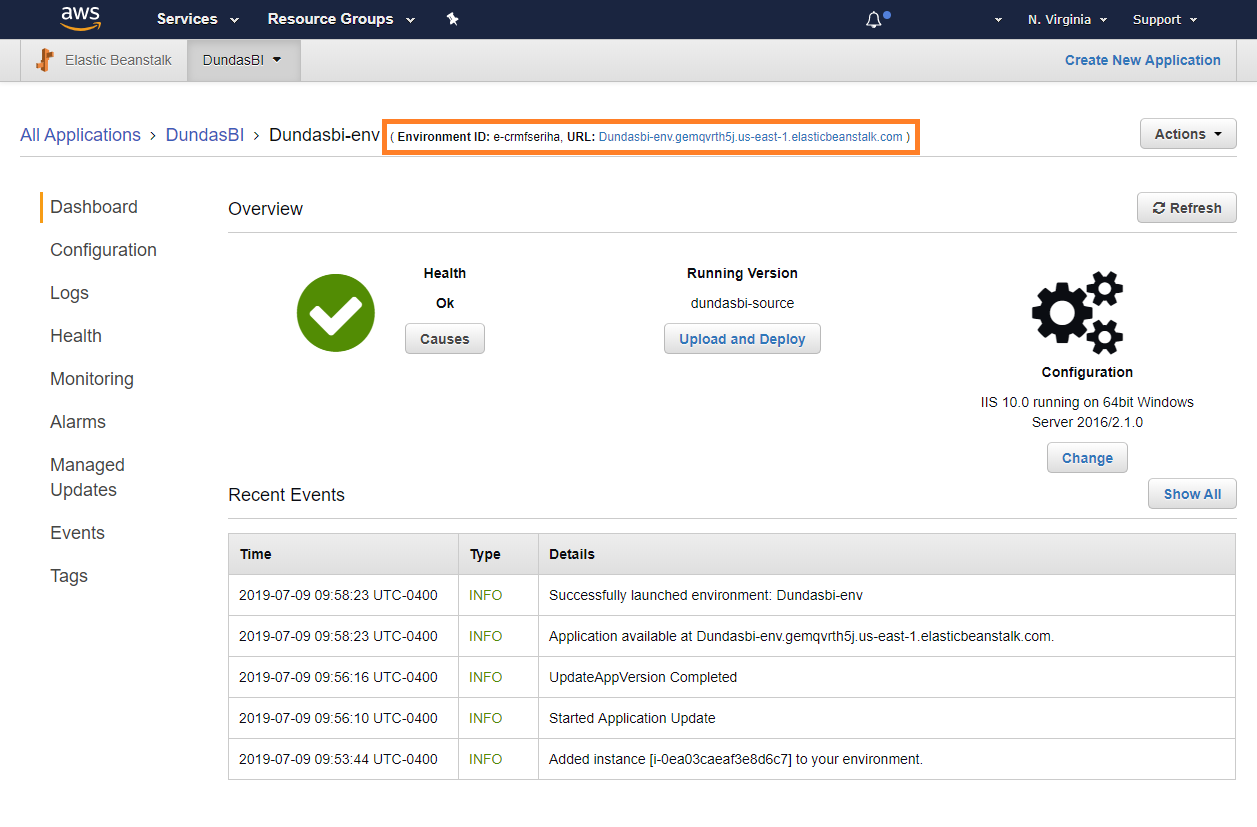Image resolution: width=1257 pixels, height=827 pixels.
Task: Click the Causes button under Health
Action: 444,338
